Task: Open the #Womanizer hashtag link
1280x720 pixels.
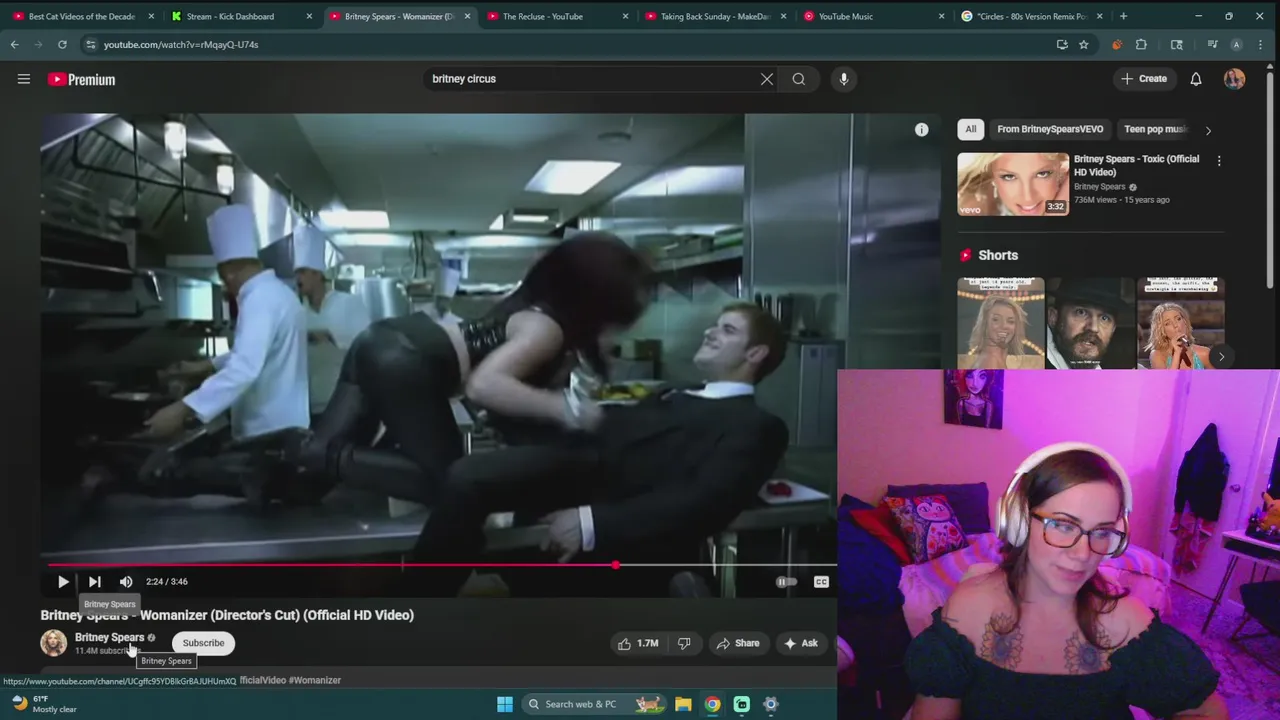Action: click(315, 680)
